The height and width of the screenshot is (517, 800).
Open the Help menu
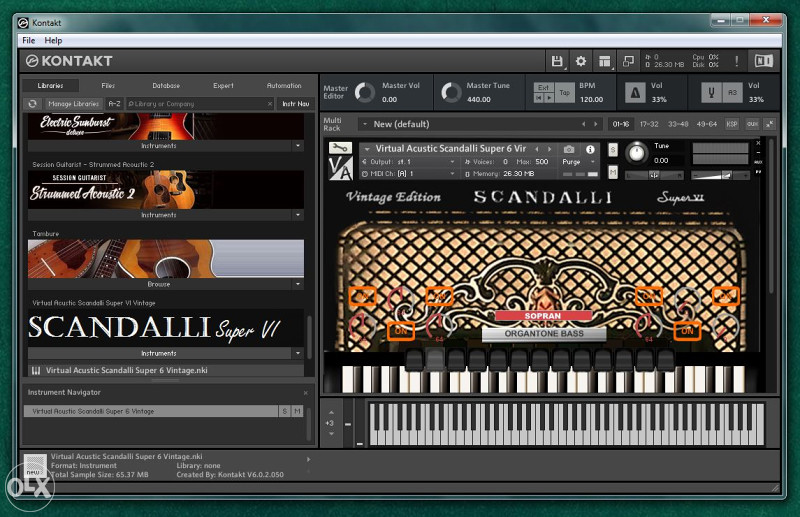coord(53,40)
